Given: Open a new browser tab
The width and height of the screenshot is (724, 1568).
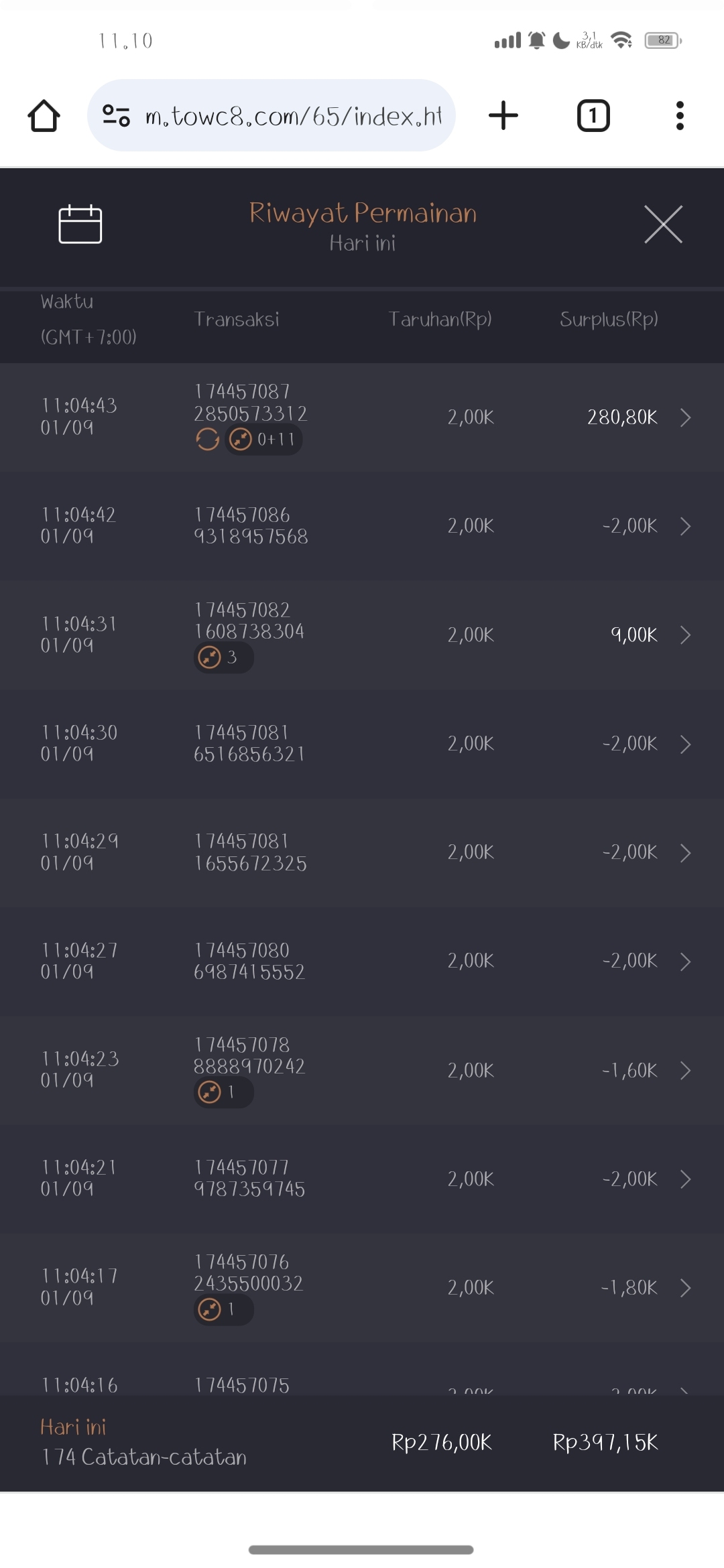Looking at the screenshot, I should point(503,116).
